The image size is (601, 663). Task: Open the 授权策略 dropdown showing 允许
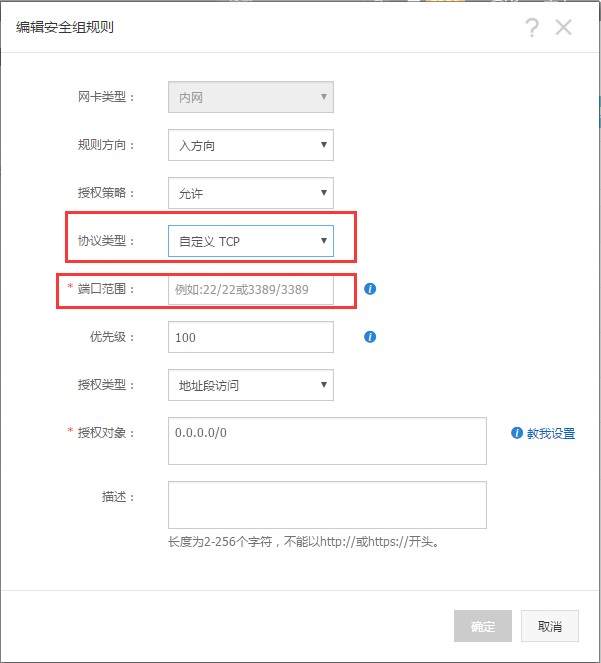point(251,193)
